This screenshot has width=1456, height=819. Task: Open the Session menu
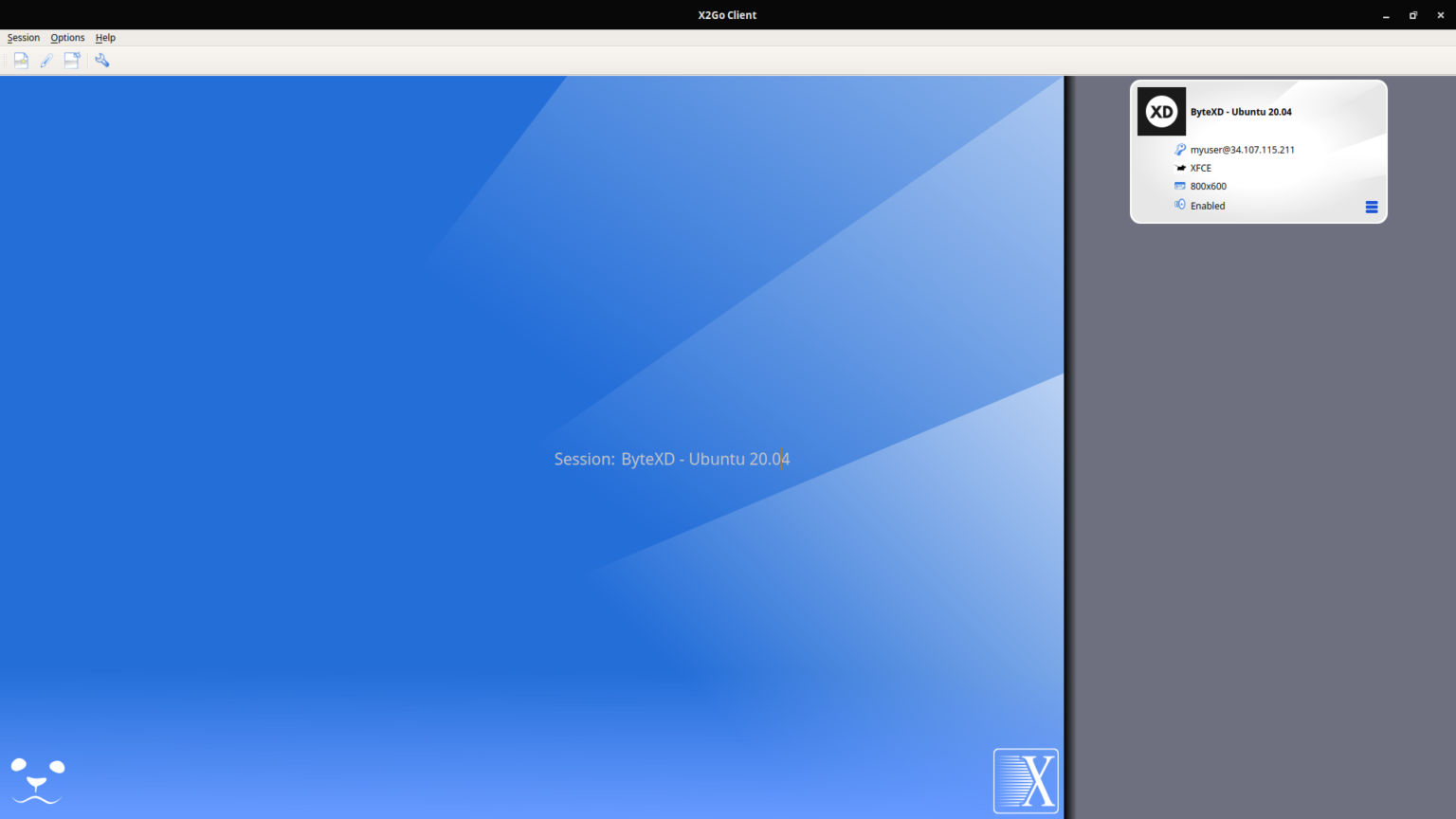pyautogui.click(x=23, y=37)
